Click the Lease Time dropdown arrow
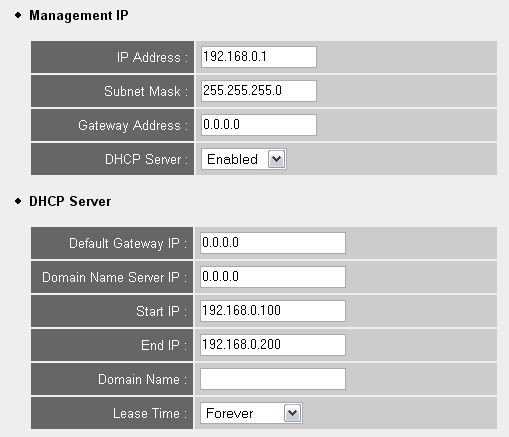This screenshot has height=437, width=509. click(292, 413)
